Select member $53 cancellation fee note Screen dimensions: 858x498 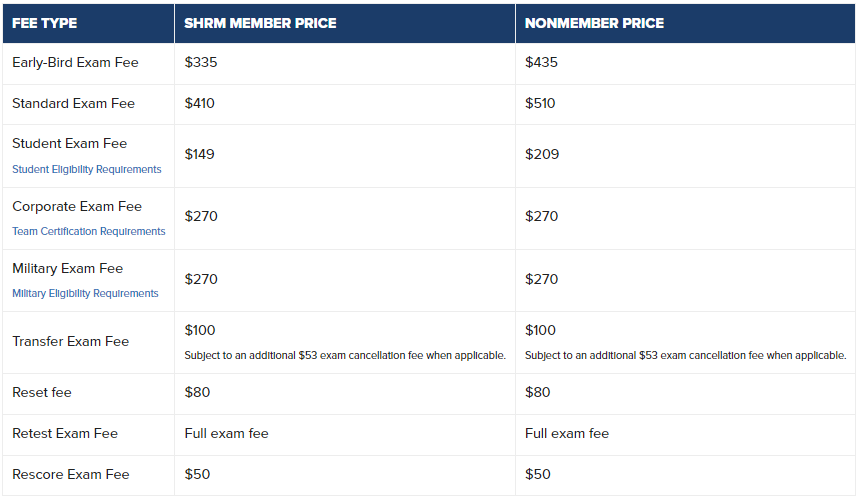[345, 356]
